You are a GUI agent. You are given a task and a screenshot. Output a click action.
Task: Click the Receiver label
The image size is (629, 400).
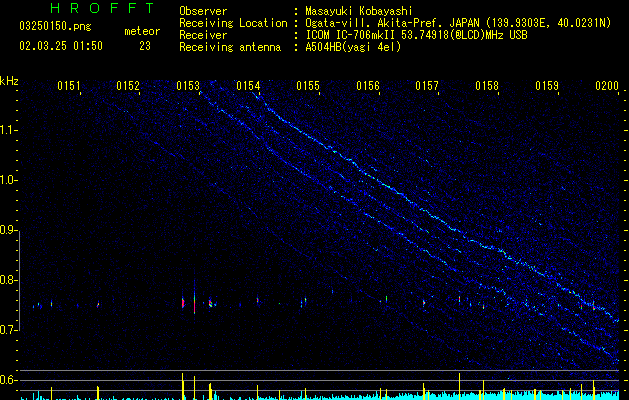pos(203,35)
